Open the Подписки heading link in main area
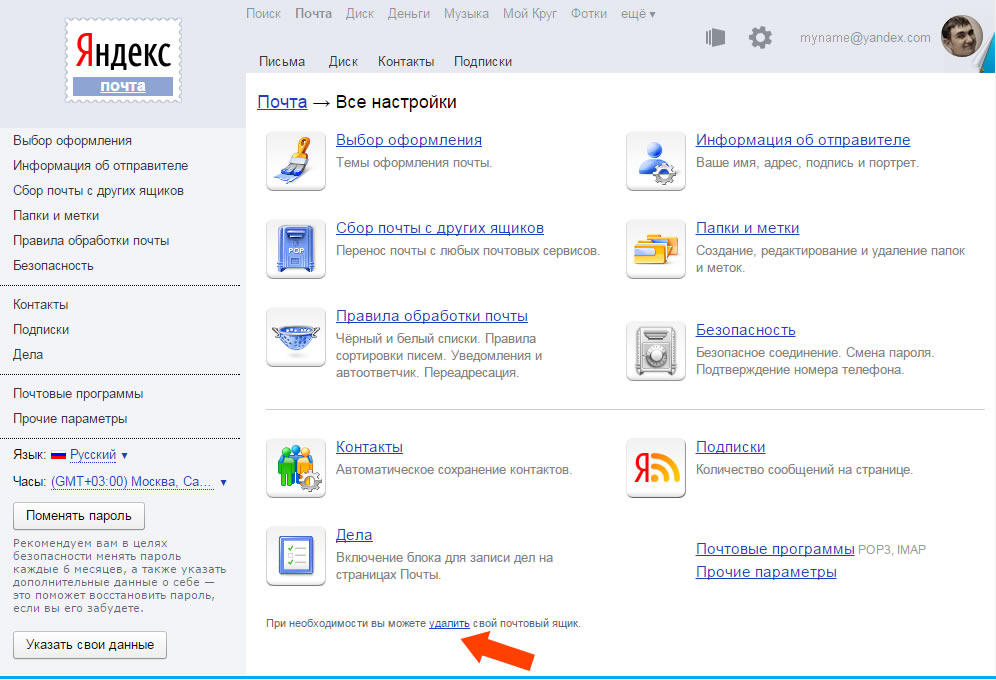996x680 pixels. pyautogui.click(x=730, y=447)
